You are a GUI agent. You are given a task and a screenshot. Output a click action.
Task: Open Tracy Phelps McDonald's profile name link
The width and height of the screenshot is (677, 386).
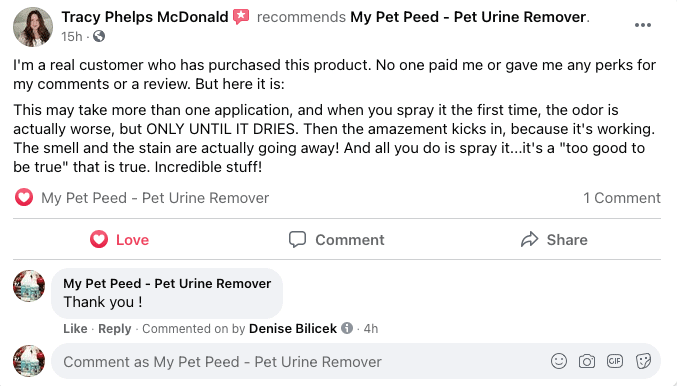pyautogui.click(x=145, y=17)
